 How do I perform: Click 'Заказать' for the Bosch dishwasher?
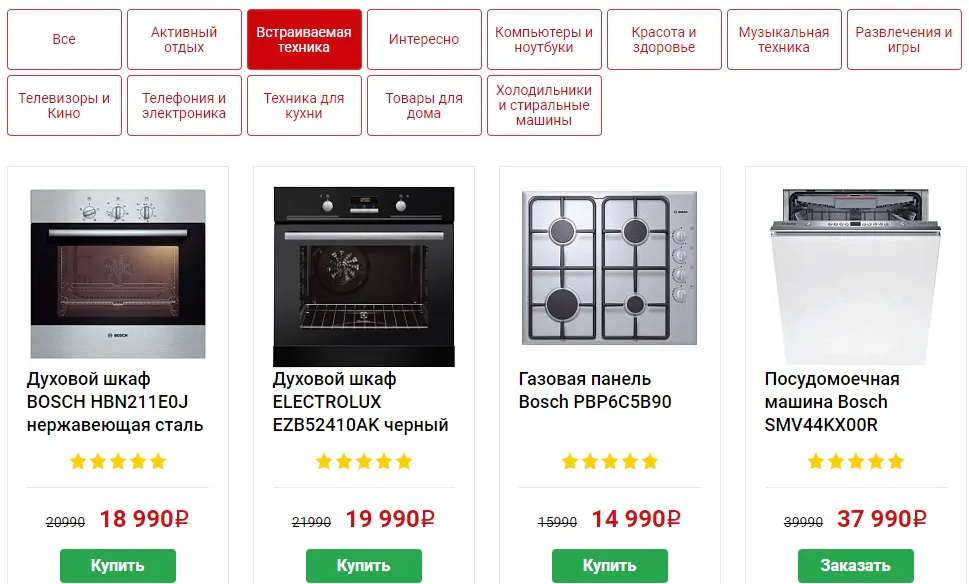click(856, 566)
